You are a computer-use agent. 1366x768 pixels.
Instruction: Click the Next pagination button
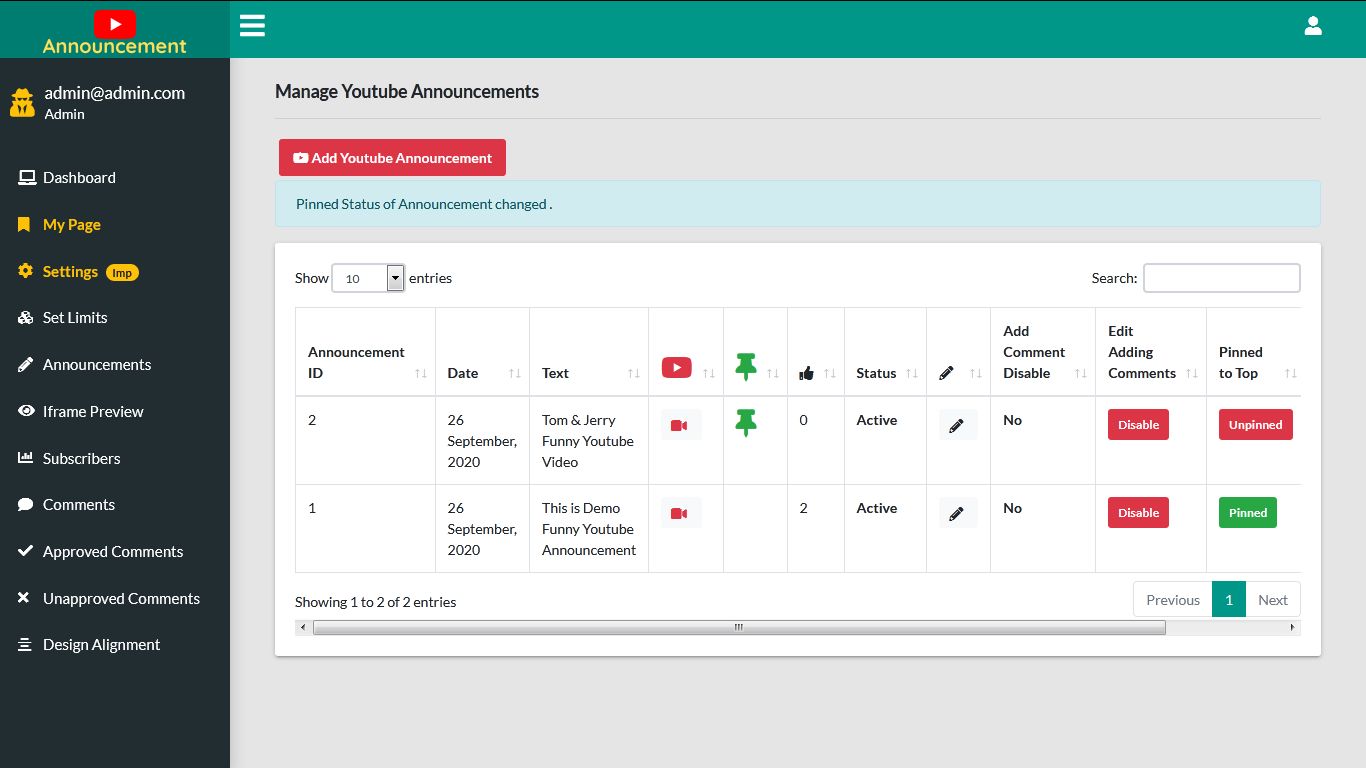(x=1272, y=600)
